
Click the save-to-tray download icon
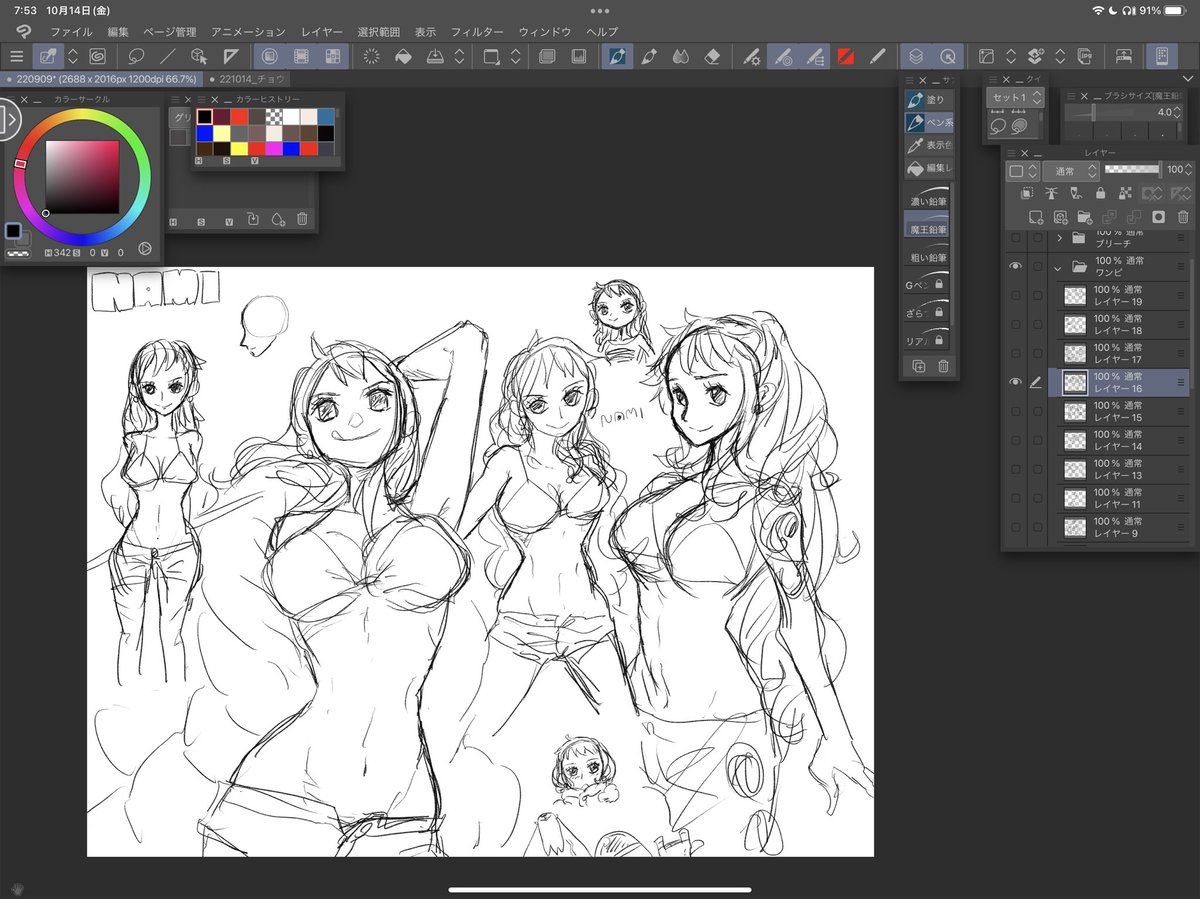click(436, 56)
